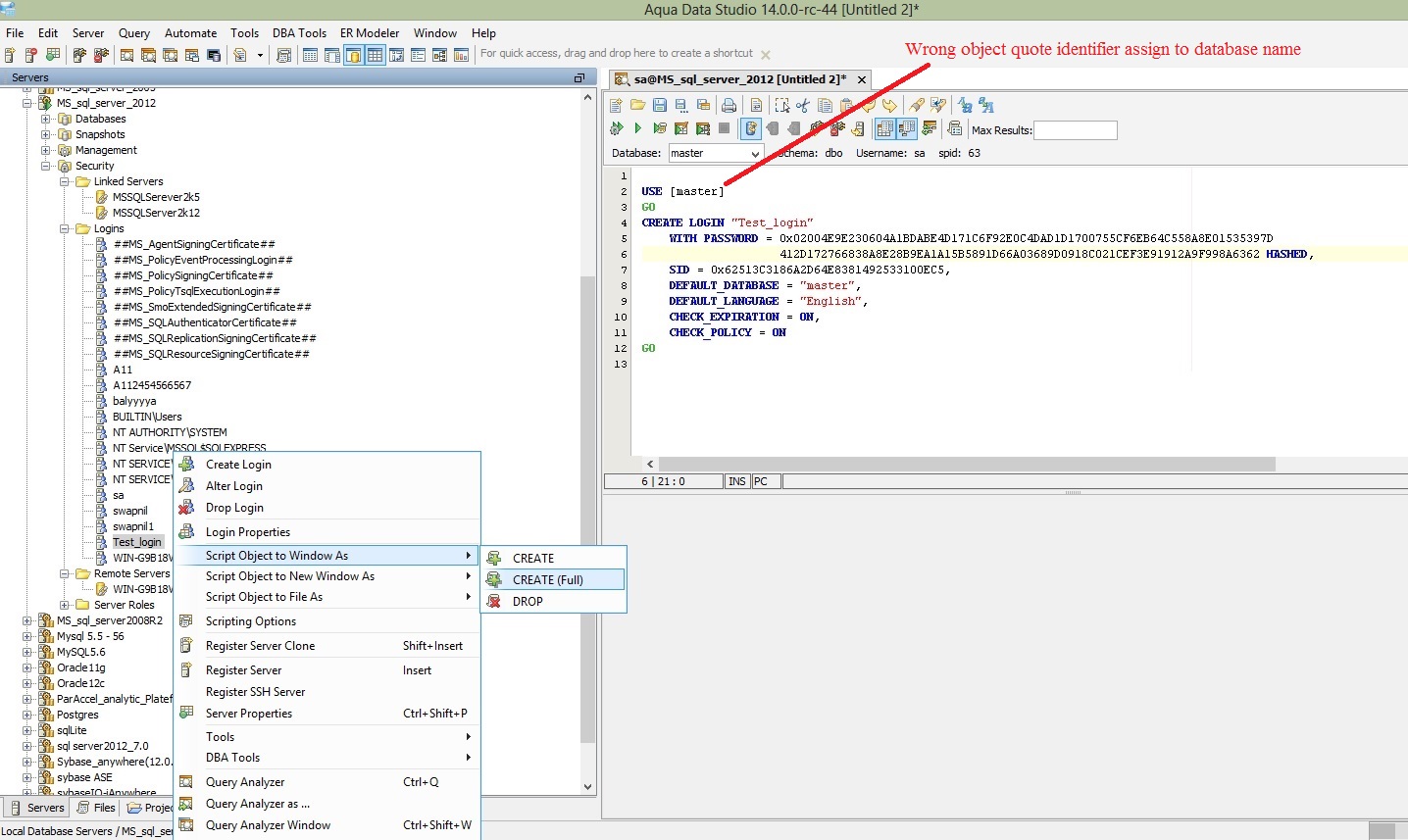Expand the Databases tree node
Image resolution: width=1408 pixels, height=840 pixels.
click(46, 119)
